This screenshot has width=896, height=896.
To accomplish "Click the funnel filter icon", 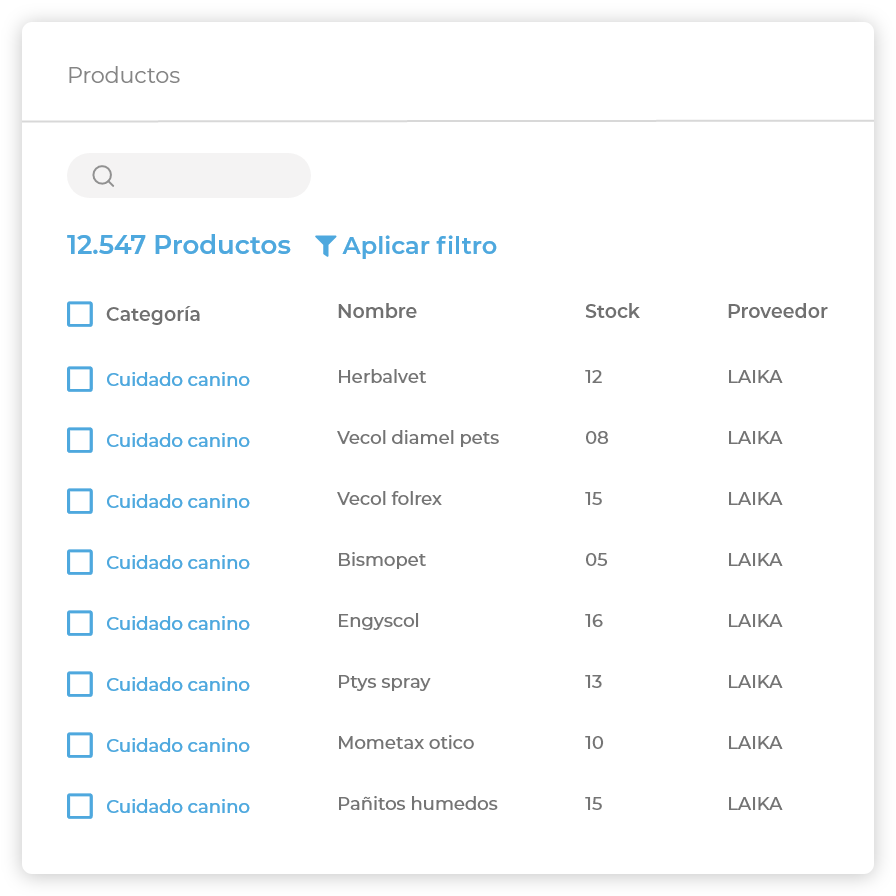I will (325, 246).
